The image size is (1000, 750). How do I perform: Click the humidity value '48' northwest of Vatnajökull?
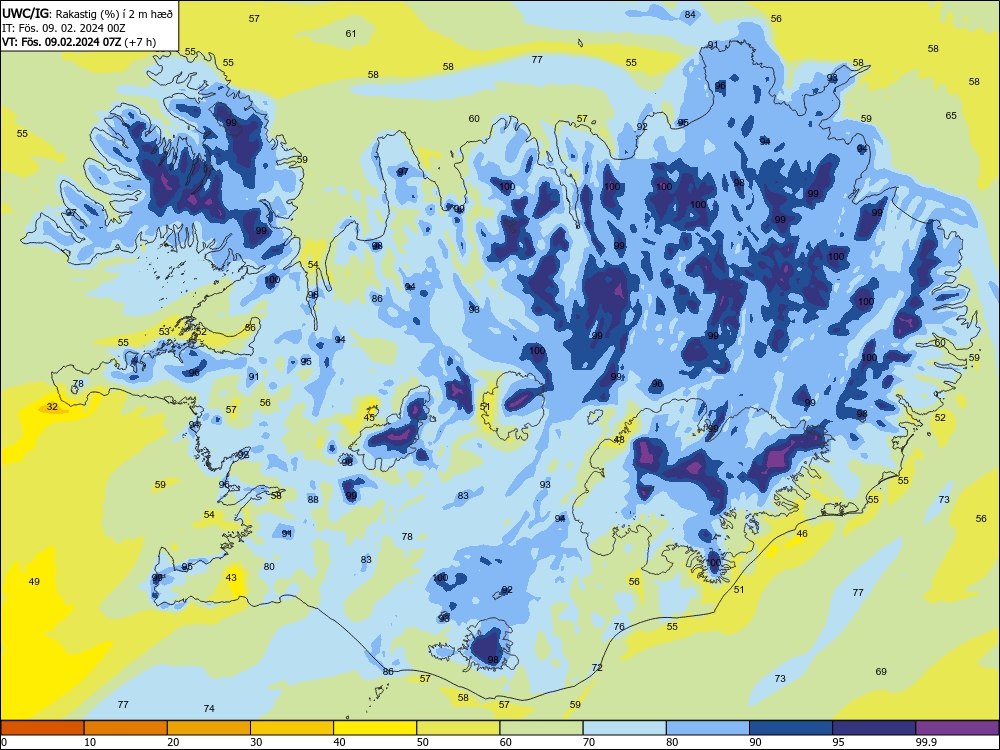point(619,439)
